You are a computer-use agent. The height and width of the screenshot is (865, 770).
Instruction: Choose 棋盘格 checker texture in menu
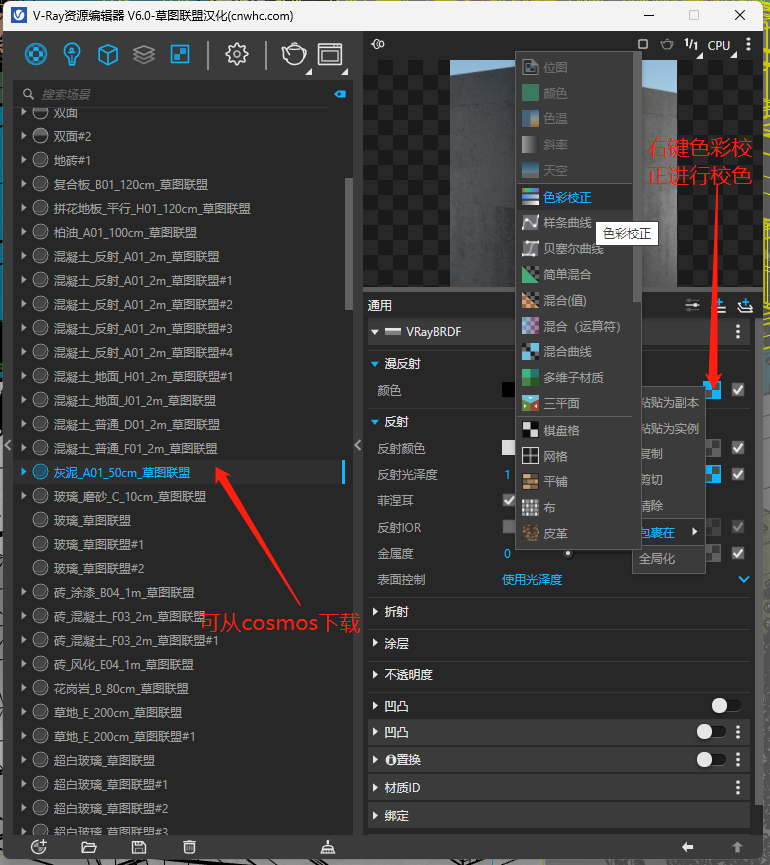pos(561,430)
